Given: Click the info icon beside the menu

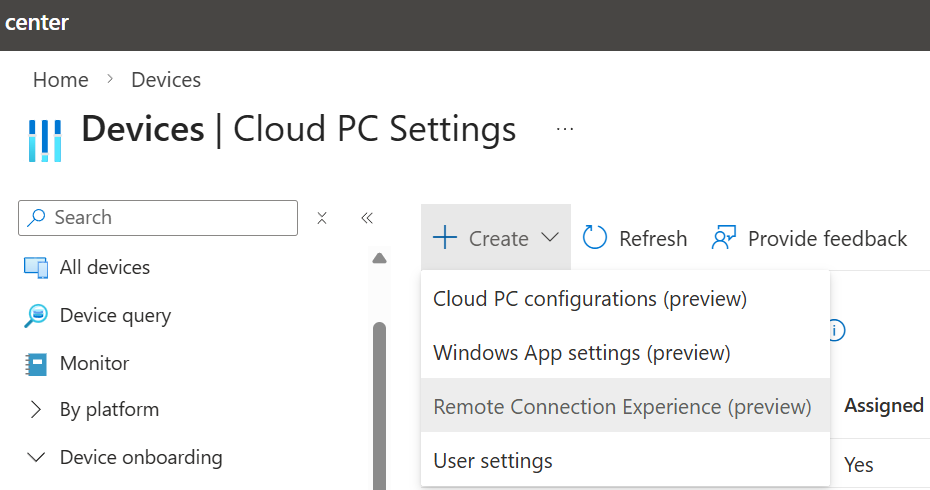Looking at the screenshot, I should [837, 331].
